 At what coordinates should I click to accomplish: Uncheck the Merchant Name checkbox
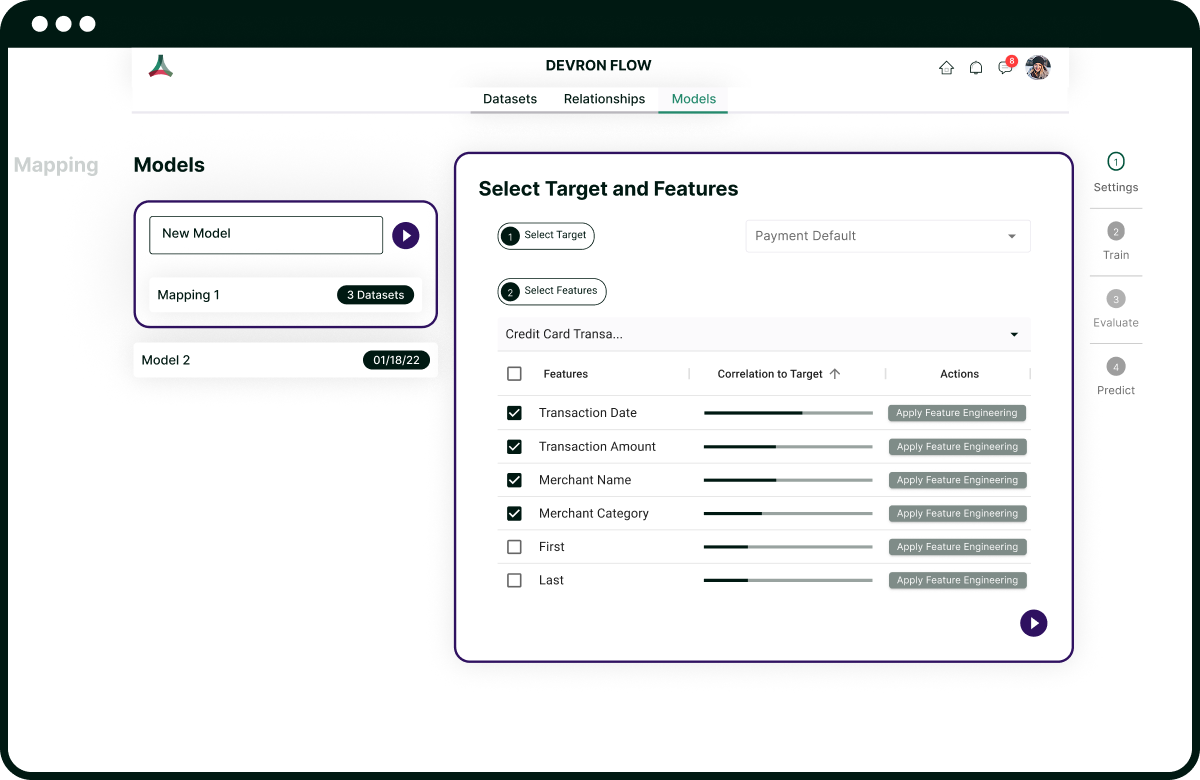point(514,480)
